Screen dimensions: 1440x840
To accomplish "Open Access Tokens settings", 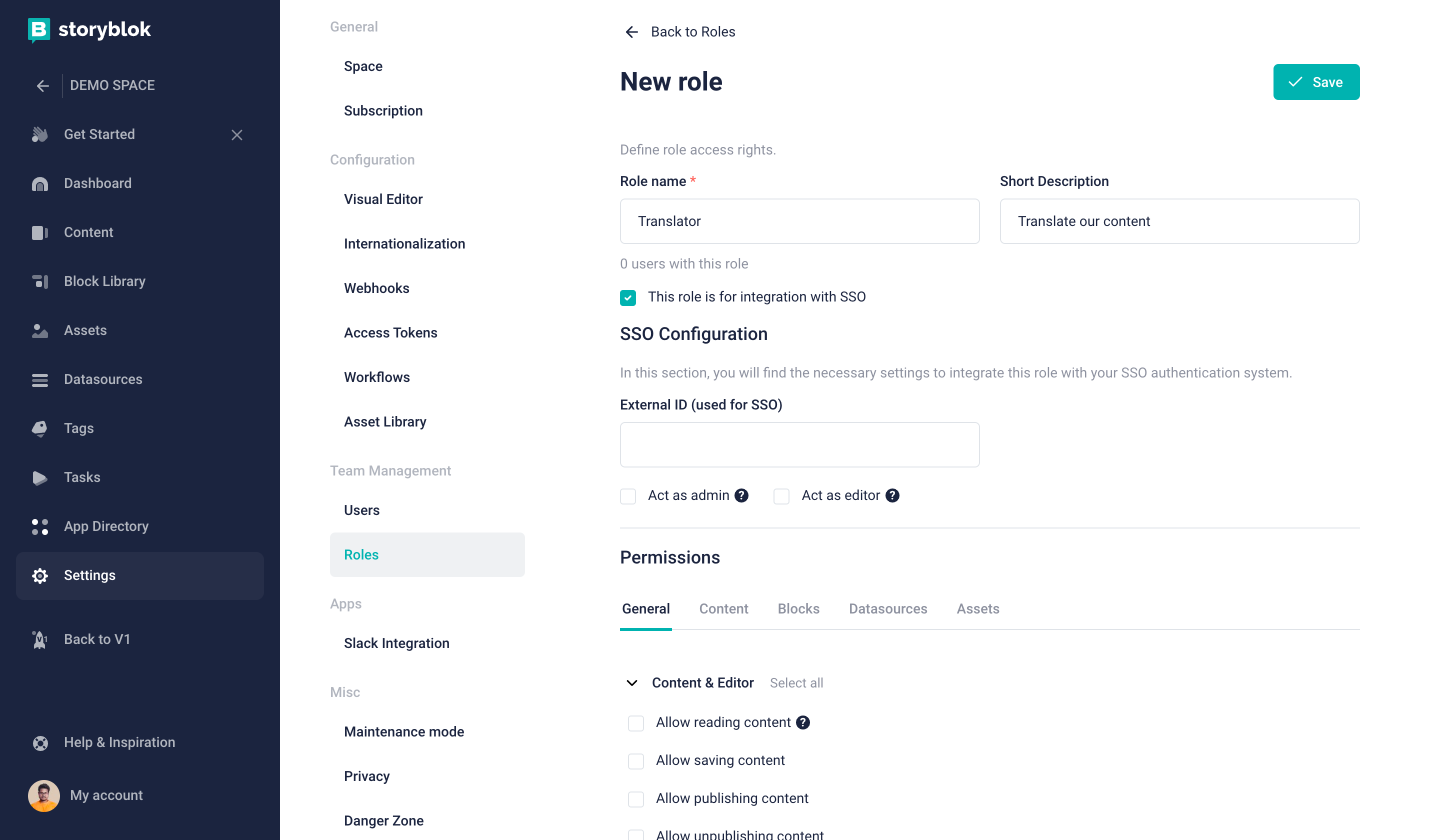I will [390, 332].
